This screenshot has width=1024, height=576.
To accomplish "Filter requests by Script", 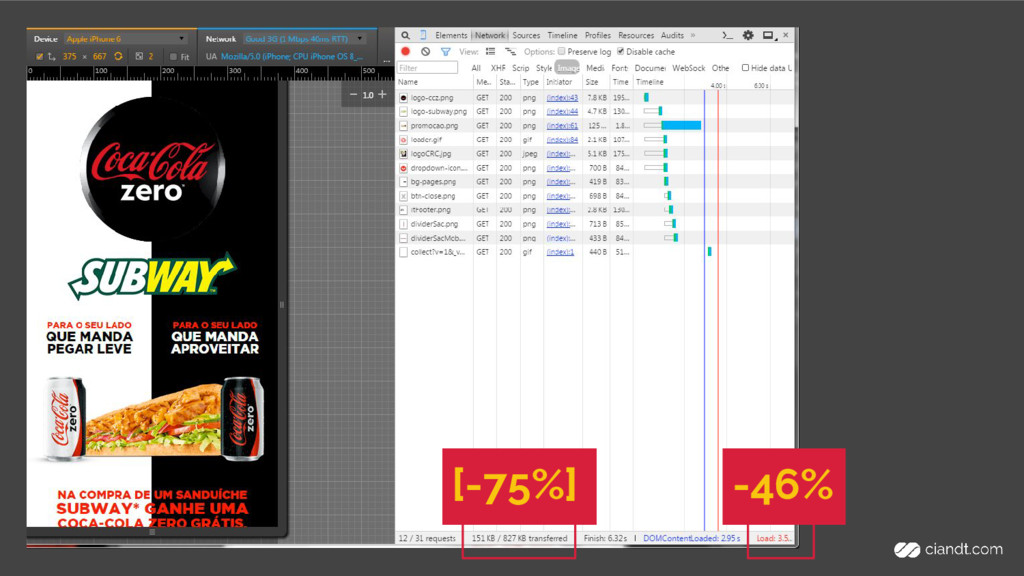I will [x=520, y=68].
